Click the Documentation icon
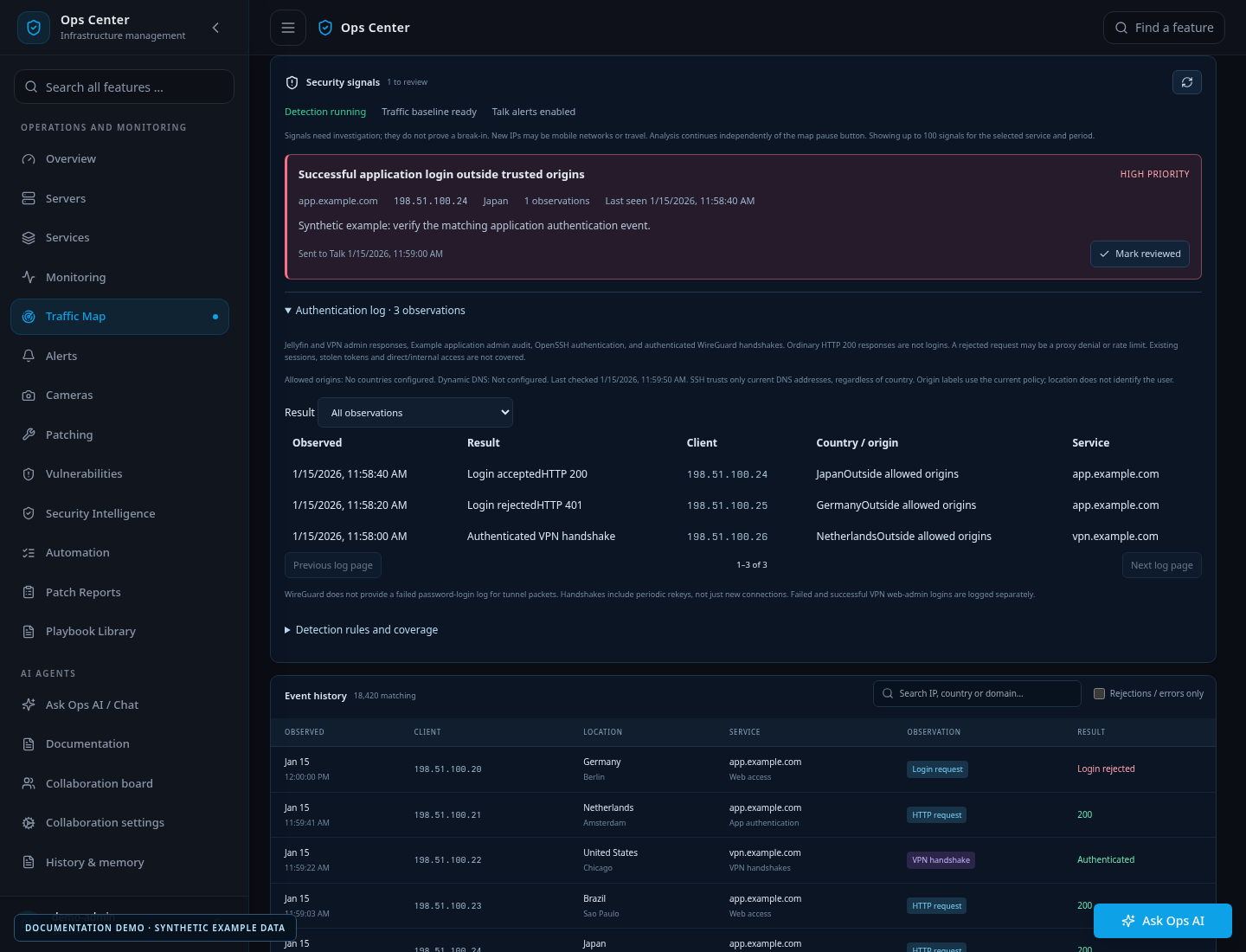The image size is (1246, 952). tap(29, 744)
